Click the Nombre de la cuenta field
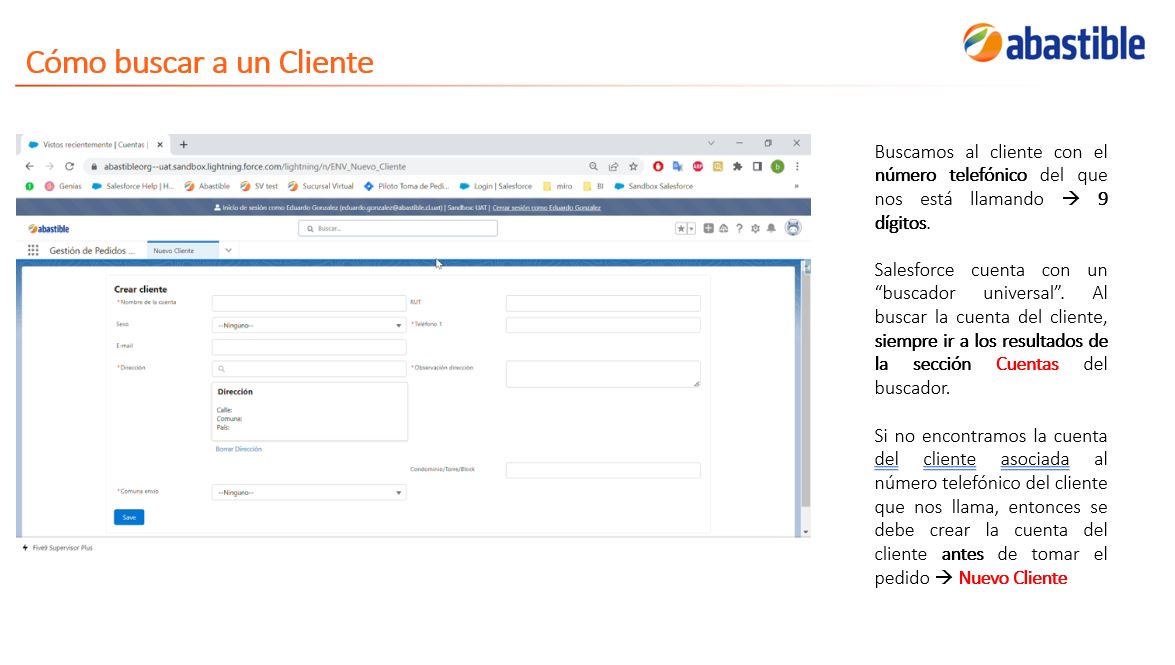The image size is (1175, 665). point(309,304)
